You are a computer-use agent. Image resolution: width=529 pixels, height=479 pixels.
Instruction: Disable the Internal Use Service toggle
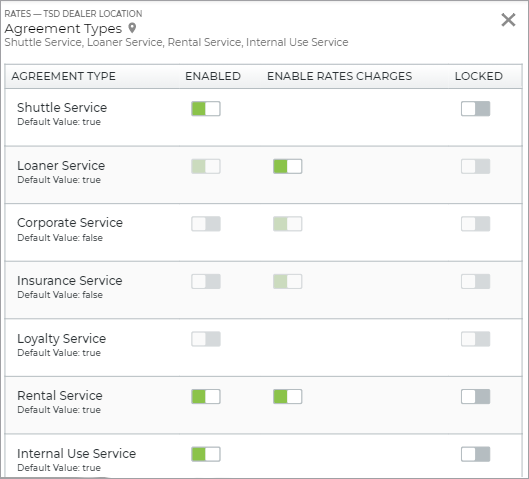[x=206, y=454]
